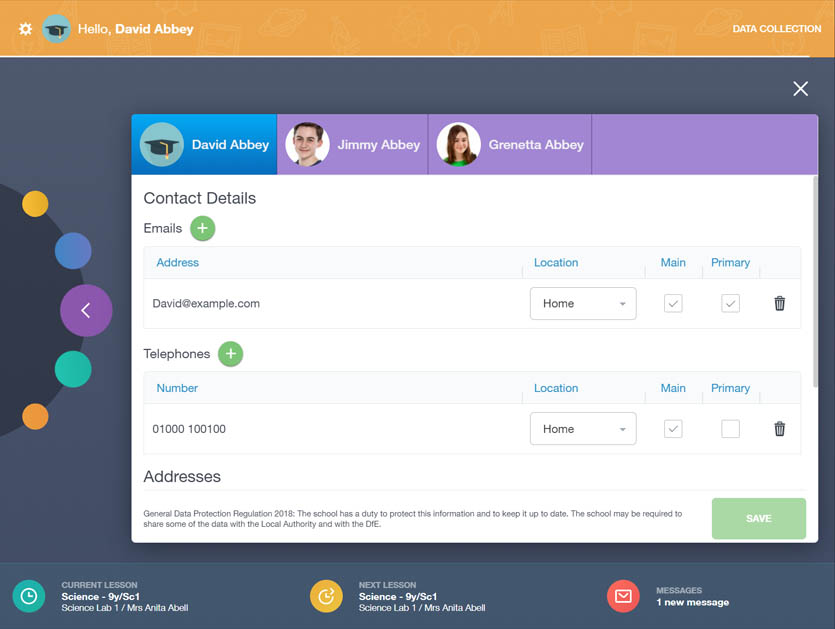Viewport: 835px width, 629px height.
Task: Click the Address column header under Emails
Action: click(177, 263)
